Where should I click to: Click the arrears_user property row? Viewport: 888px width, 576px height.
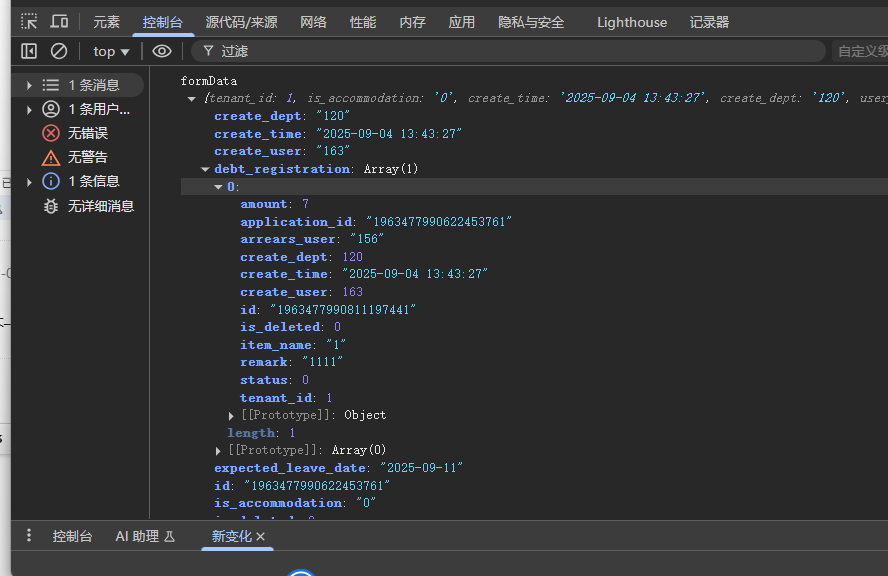312,239
